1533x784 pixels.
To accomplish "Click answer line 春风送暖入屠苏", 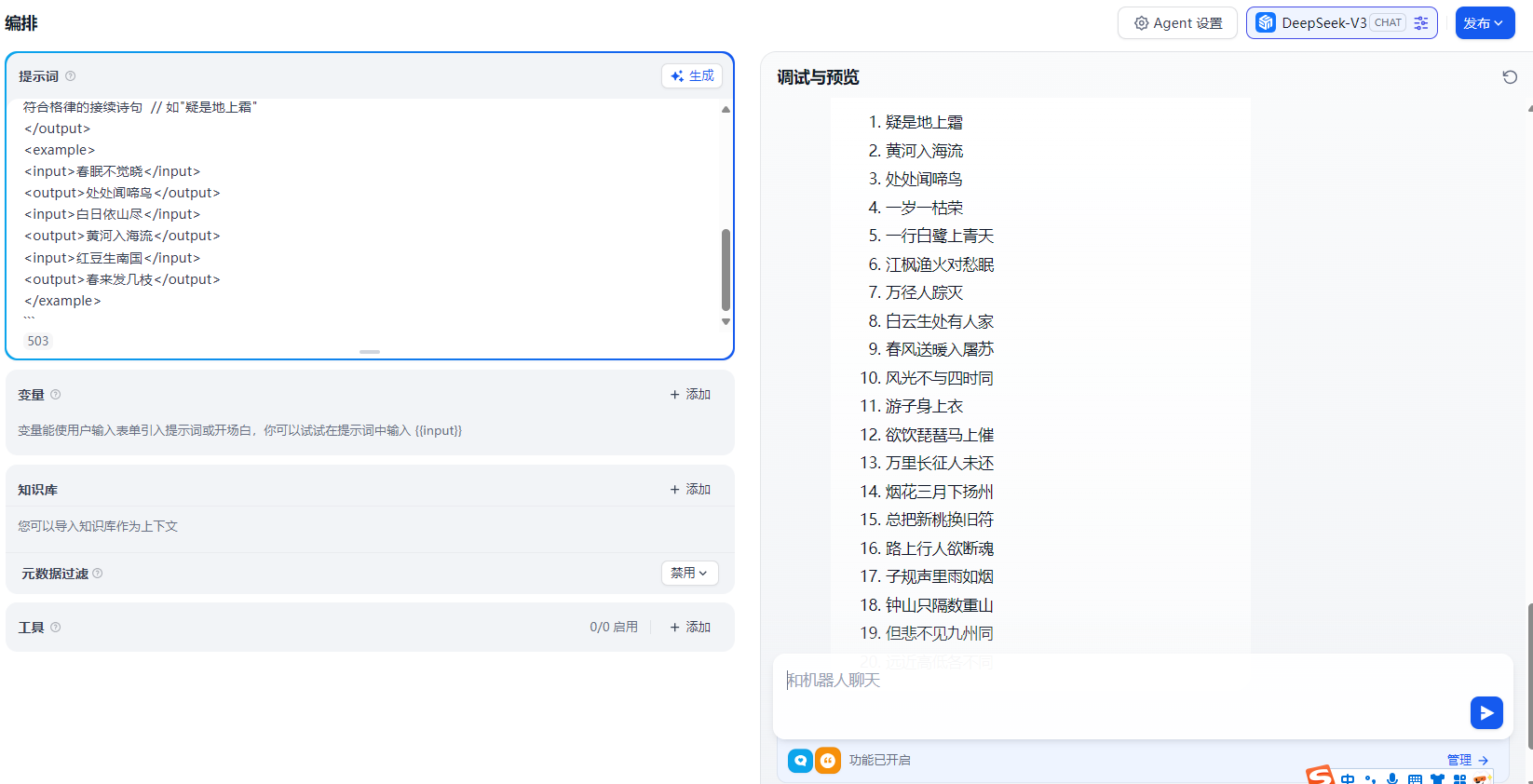I will click(940, 349).
